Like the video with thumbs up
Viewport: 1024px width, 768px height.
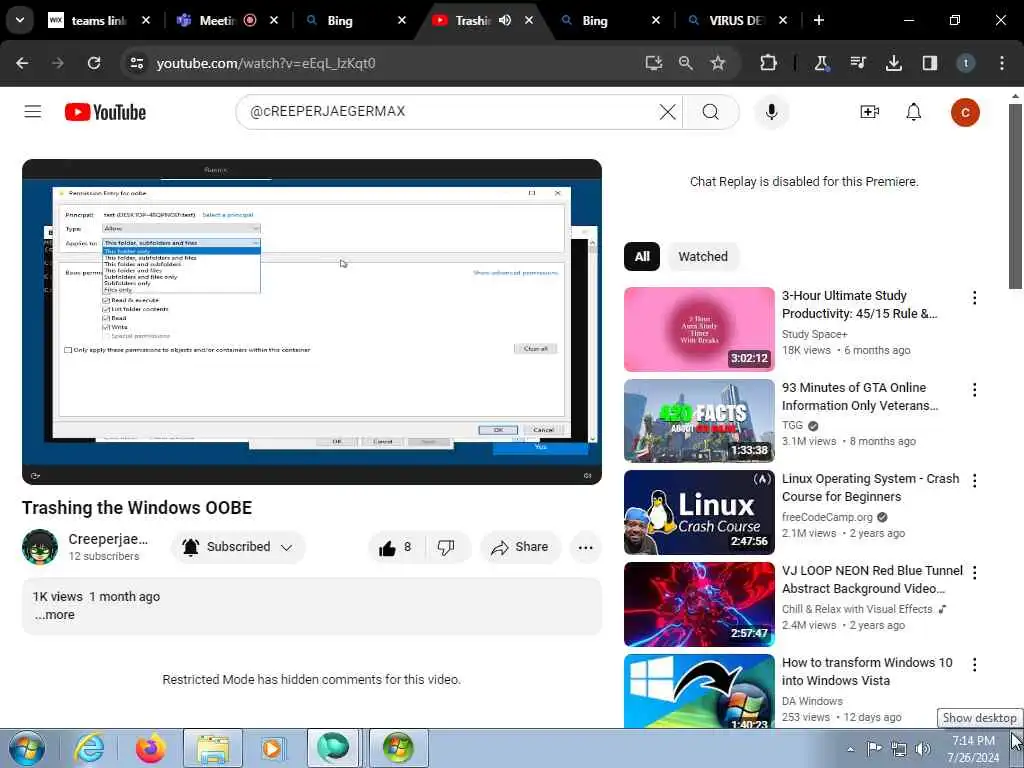coord(396,547)
